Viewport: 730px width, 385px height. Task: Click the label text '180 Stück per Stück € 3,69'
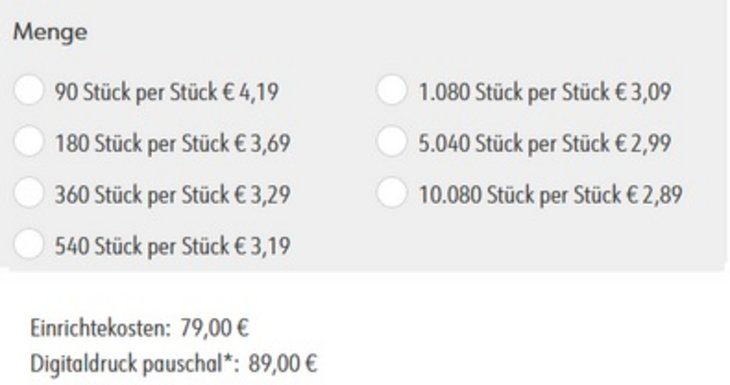(x=173, y=143)
